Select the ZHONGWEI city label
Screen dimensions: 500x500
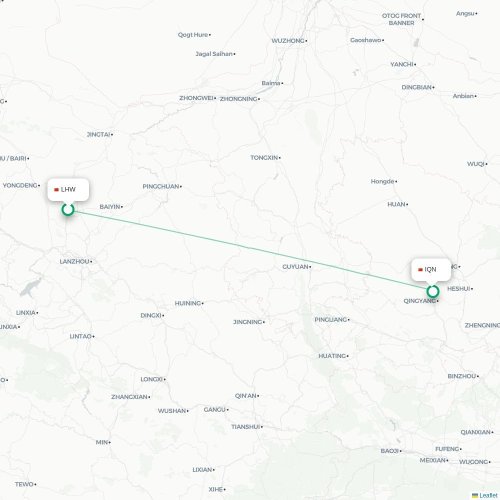196,98
